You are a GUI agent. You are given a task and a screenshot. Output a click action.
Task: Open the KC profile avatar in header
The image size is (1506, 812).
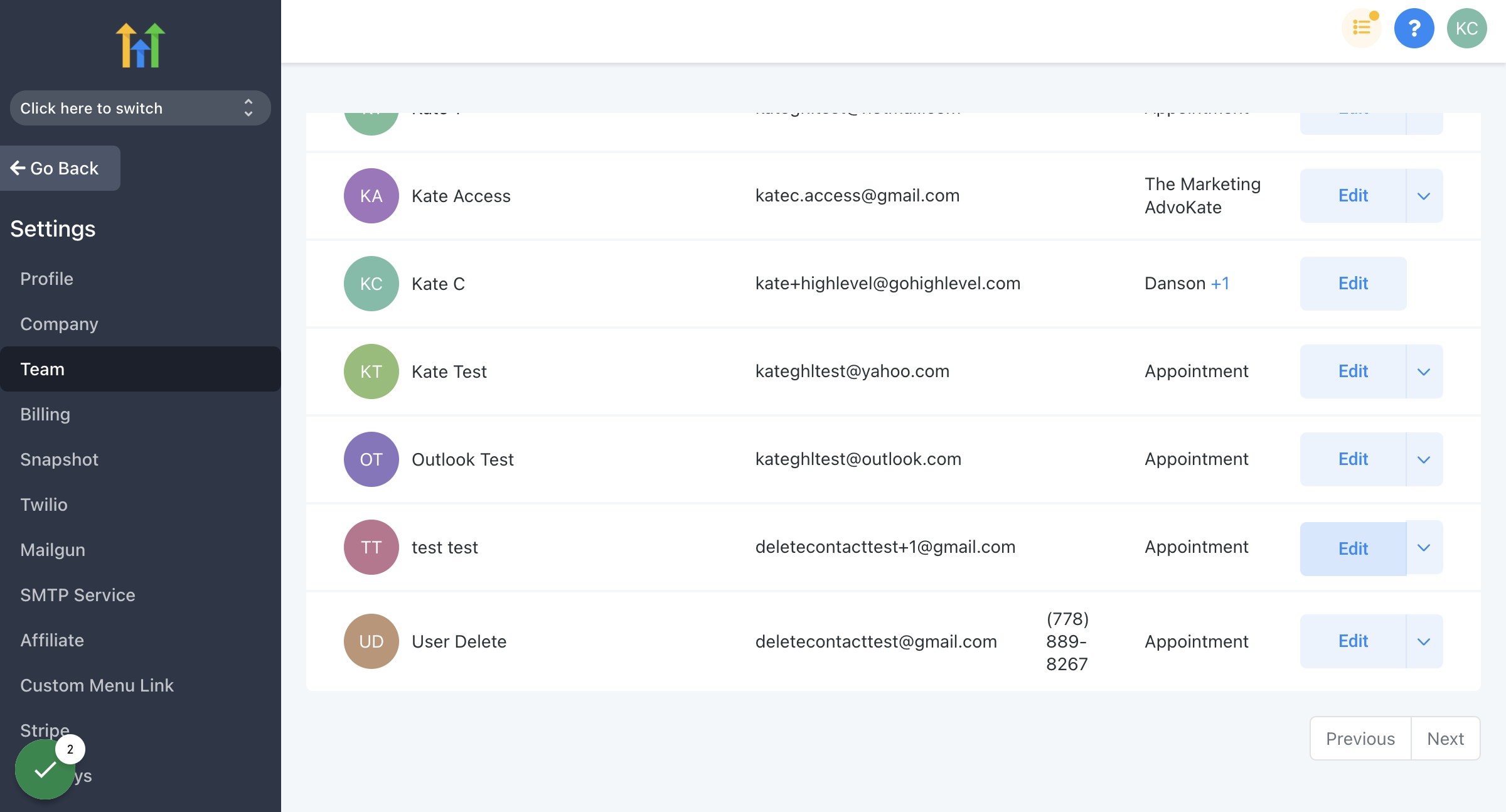click(1467, 28)
